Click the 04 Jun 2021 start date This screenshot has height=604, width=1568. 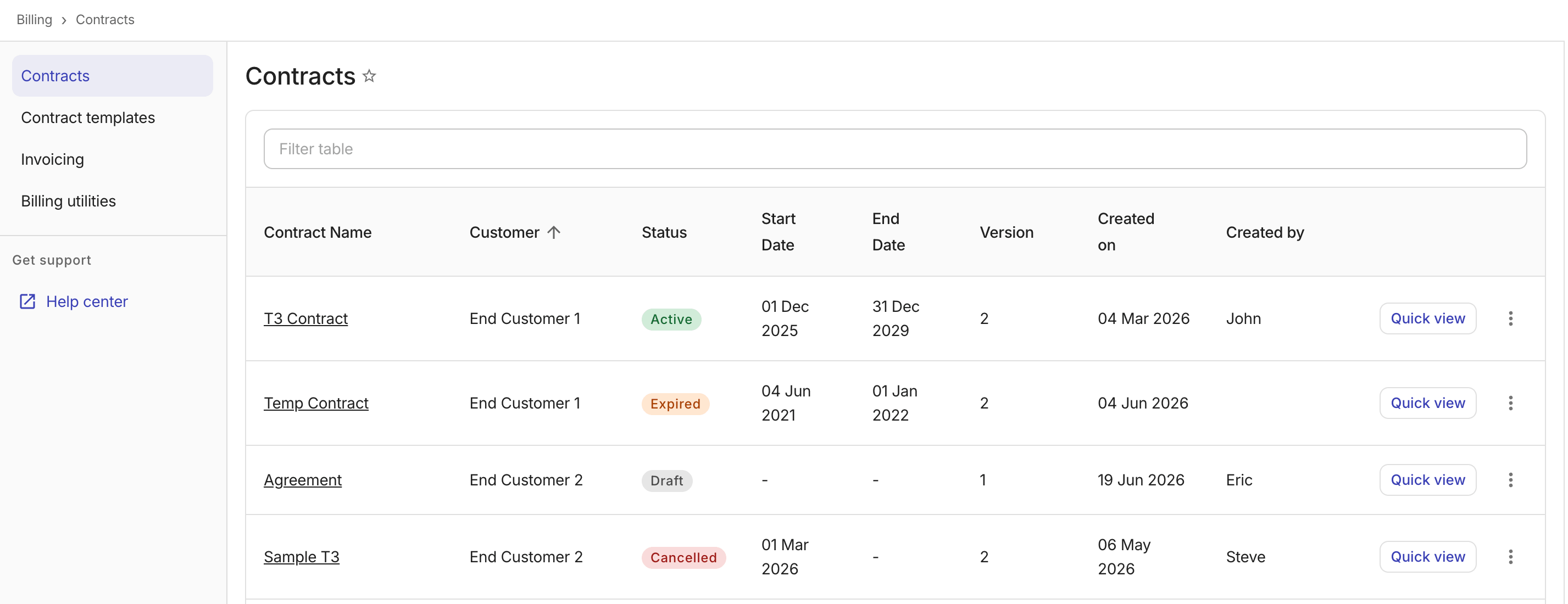tap(786, 403)
